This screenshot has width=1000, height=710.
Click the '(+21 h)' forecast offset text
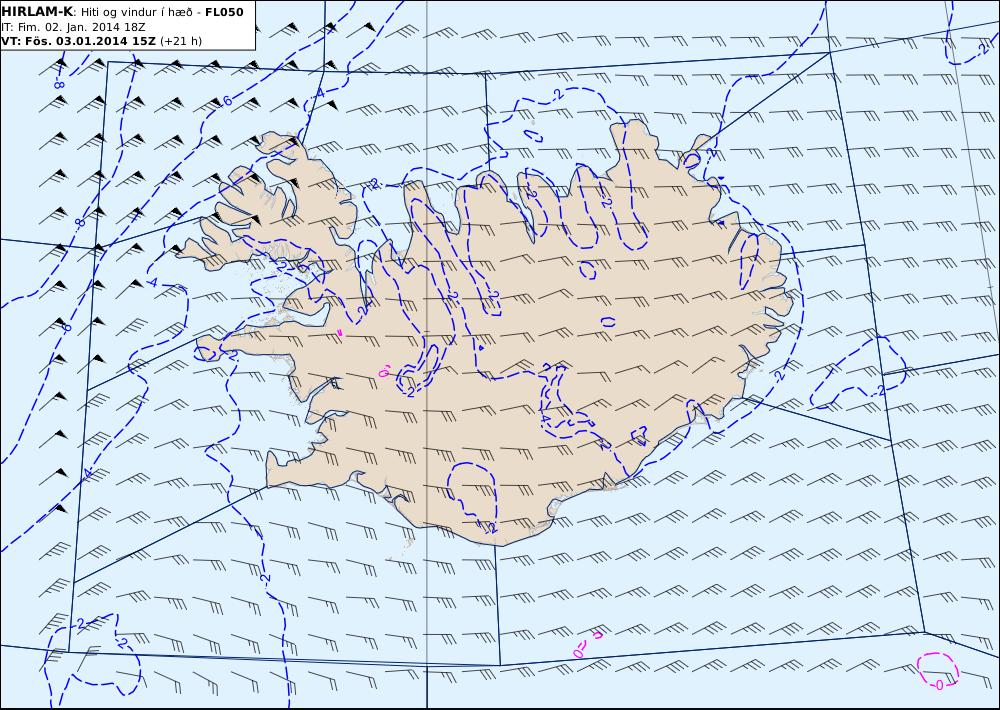pos(180,41)
